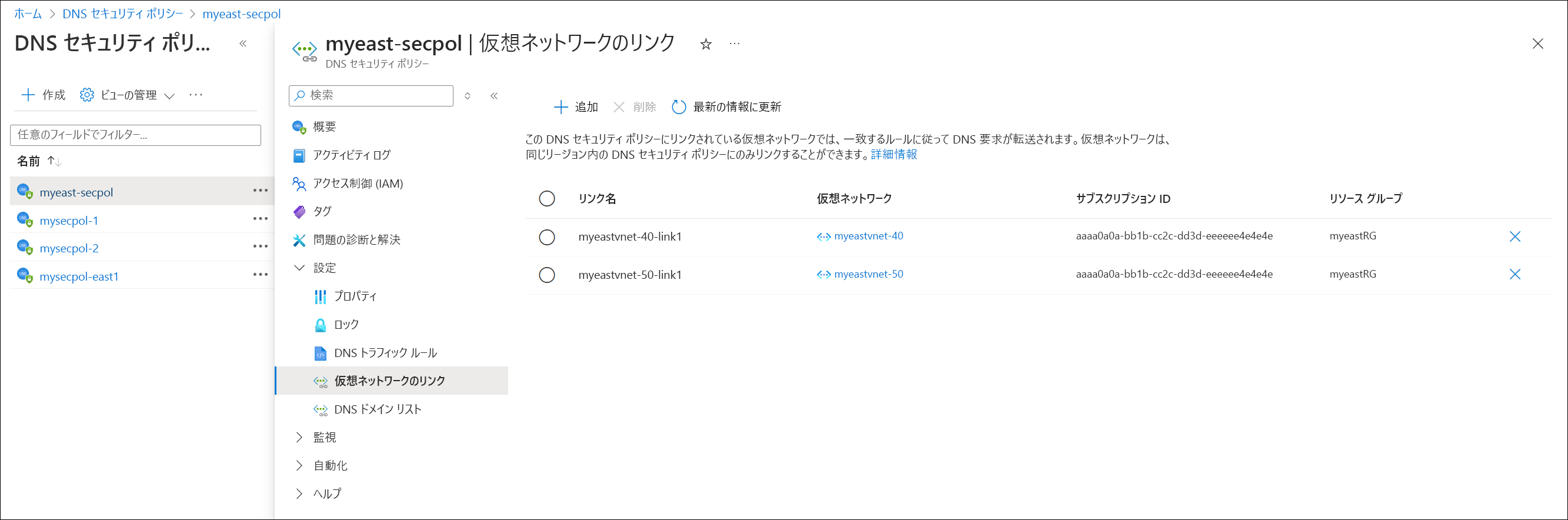Click the サブスクリプション ID column header
The image size is (1568, 520).
click(x=1122, y=198)
